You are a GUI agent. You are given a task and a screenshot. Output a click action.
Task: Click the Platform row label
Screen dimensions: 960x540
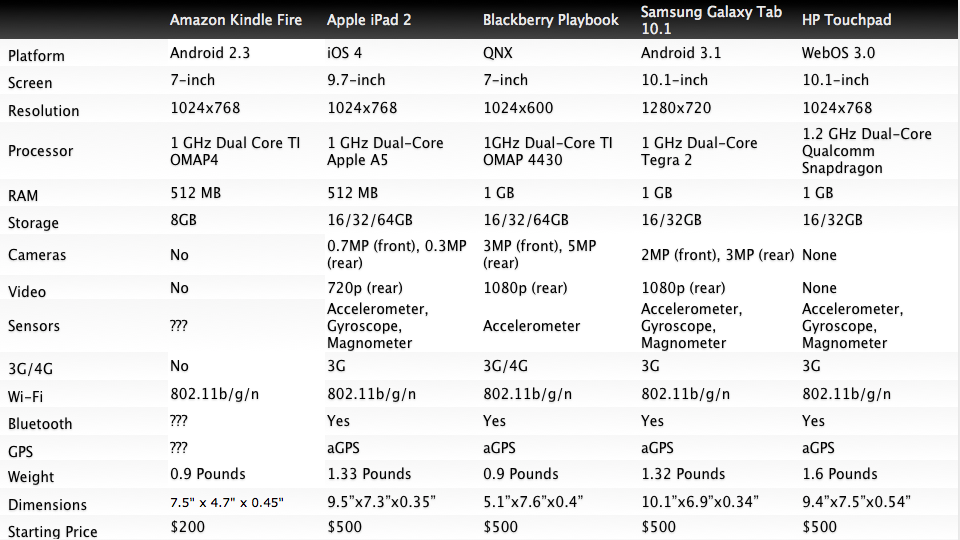36,56
